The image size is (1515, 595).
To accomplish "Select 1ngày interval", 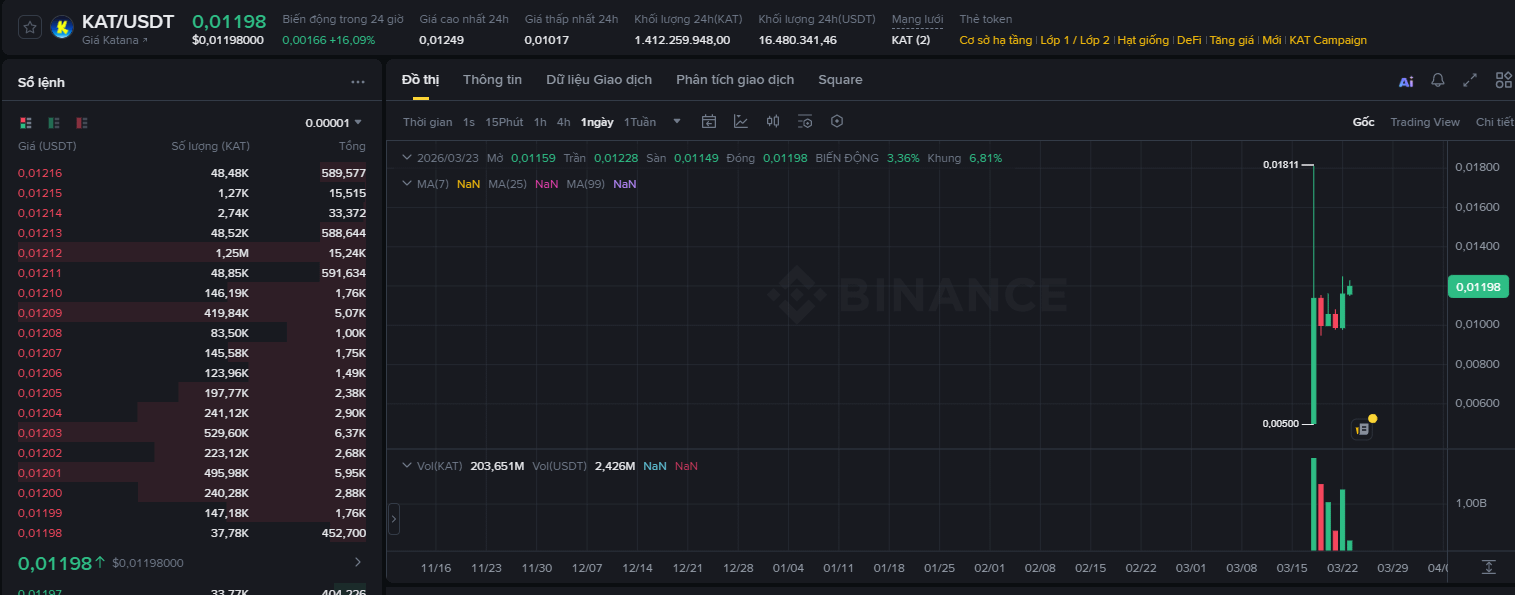I will (x=597, y=122).
